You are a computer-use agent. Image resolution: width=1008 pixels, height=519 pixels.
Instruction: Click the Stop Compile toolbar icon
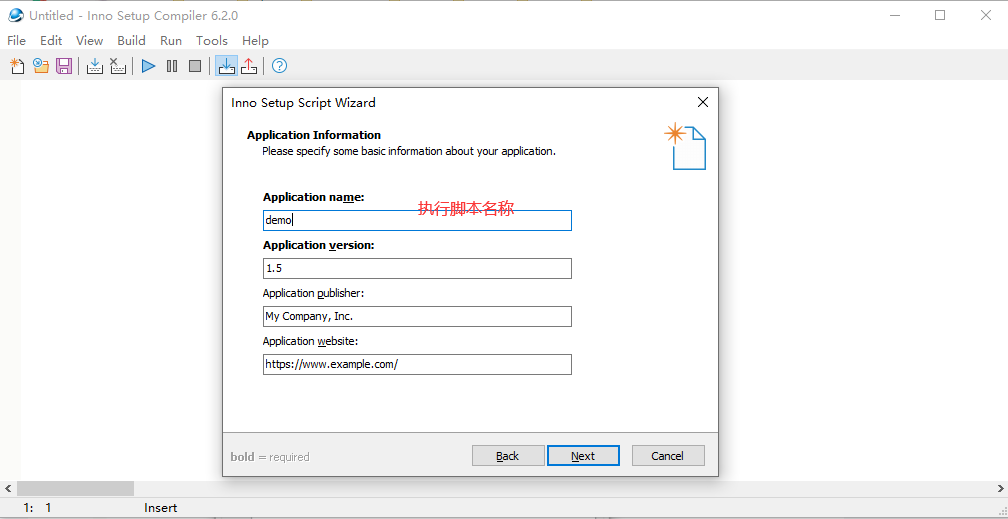[x=118, y=66]
